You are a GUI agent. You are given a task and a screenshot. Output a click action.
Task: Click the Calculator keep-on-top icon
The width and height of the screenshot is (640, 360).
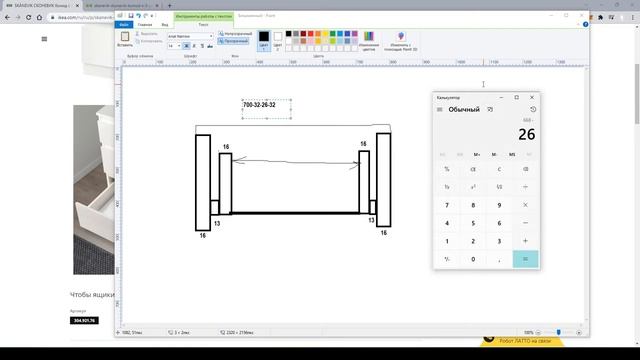pos(490,109)
